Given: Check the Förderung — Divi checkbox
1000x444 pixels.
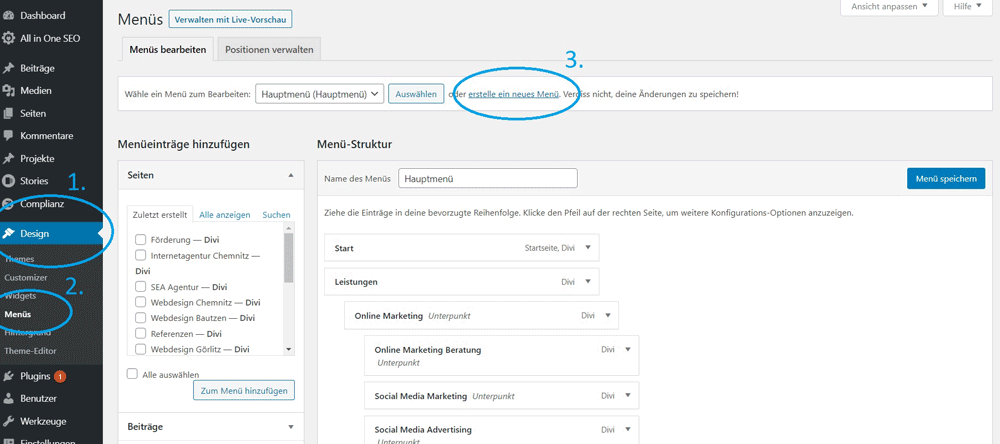Looking at the screenshot, I should point(140,240).
